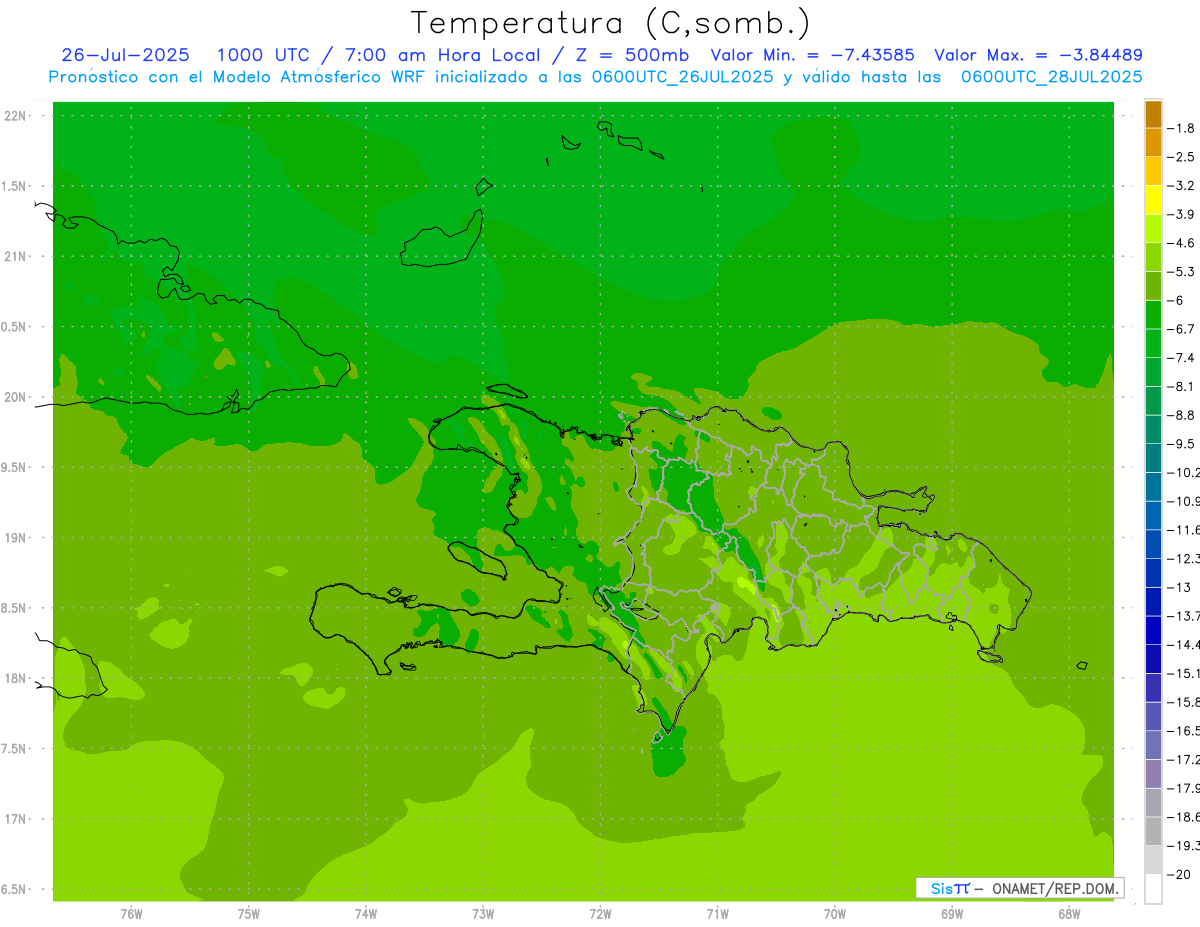Pick the dark blue swatch between -13.7 and -14.4
Viewport: 1200px width, 927px height.
(1153, 630)
